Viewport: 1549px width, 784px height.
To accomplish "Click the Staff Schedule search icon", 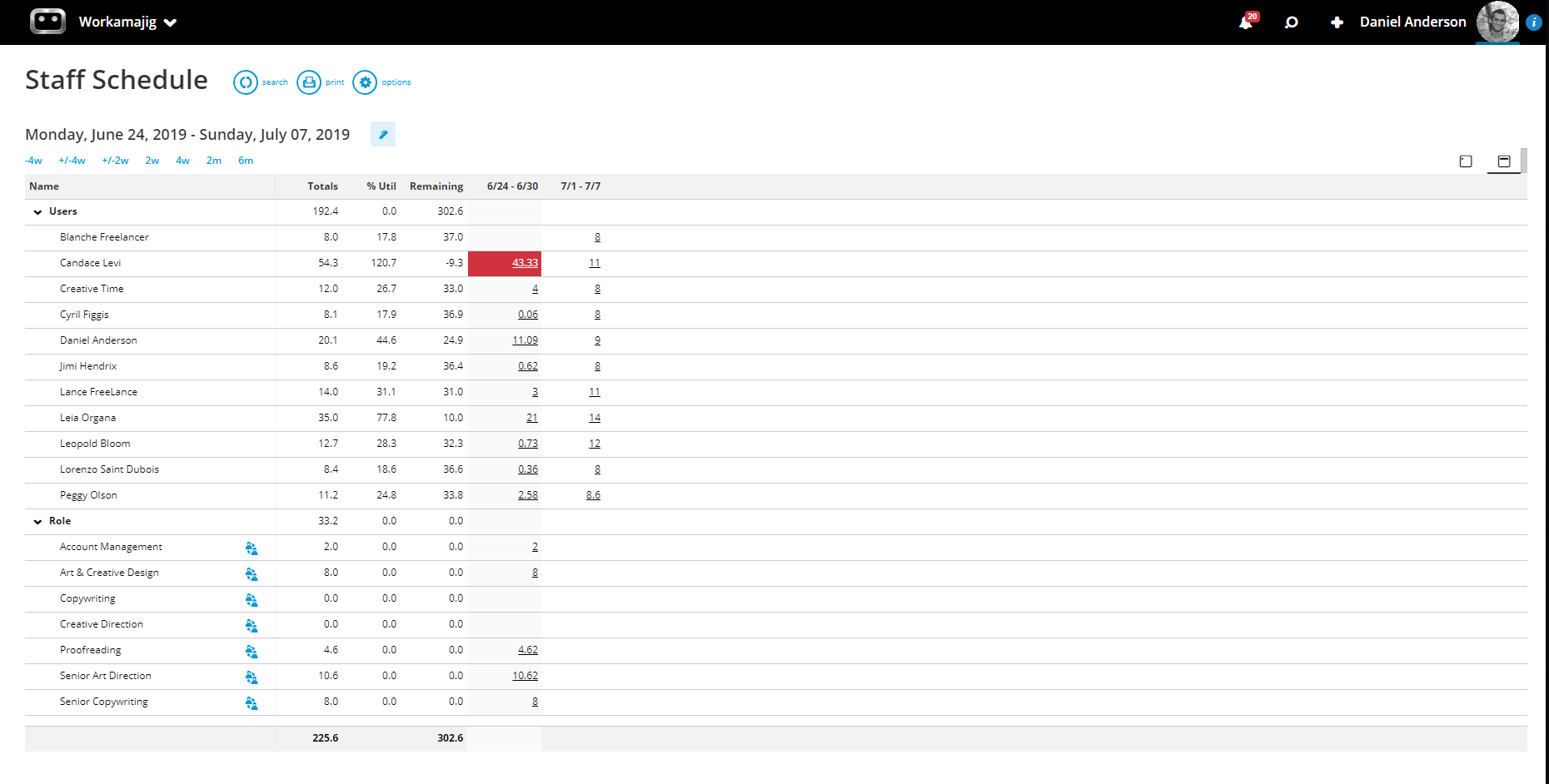I will (x=246, y=82).
